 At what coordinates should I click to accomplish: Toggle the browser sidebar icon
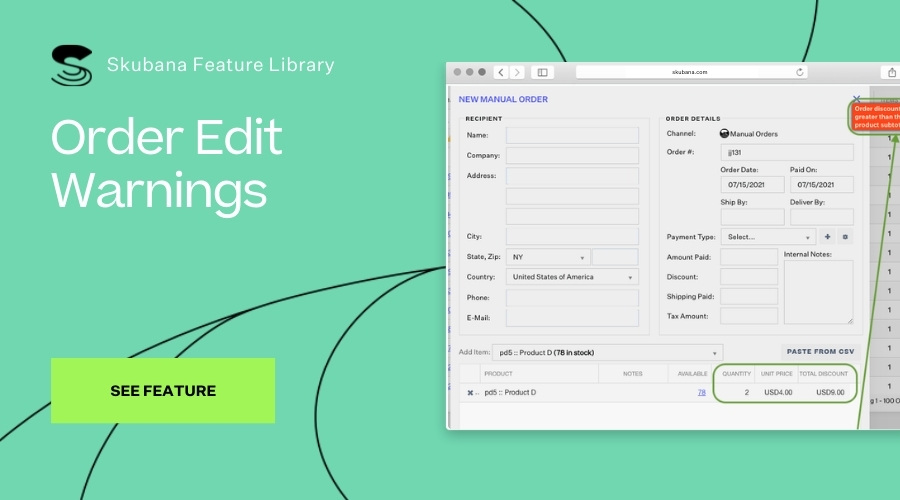point(542,72)
